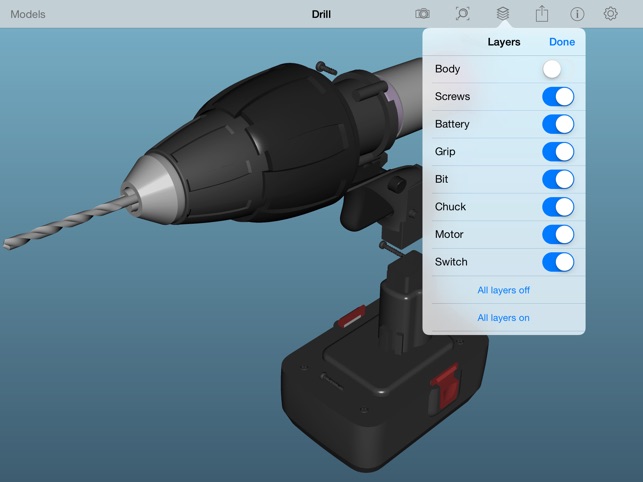
Task: Tap the Battery layer label
Action: click(452, 124)
